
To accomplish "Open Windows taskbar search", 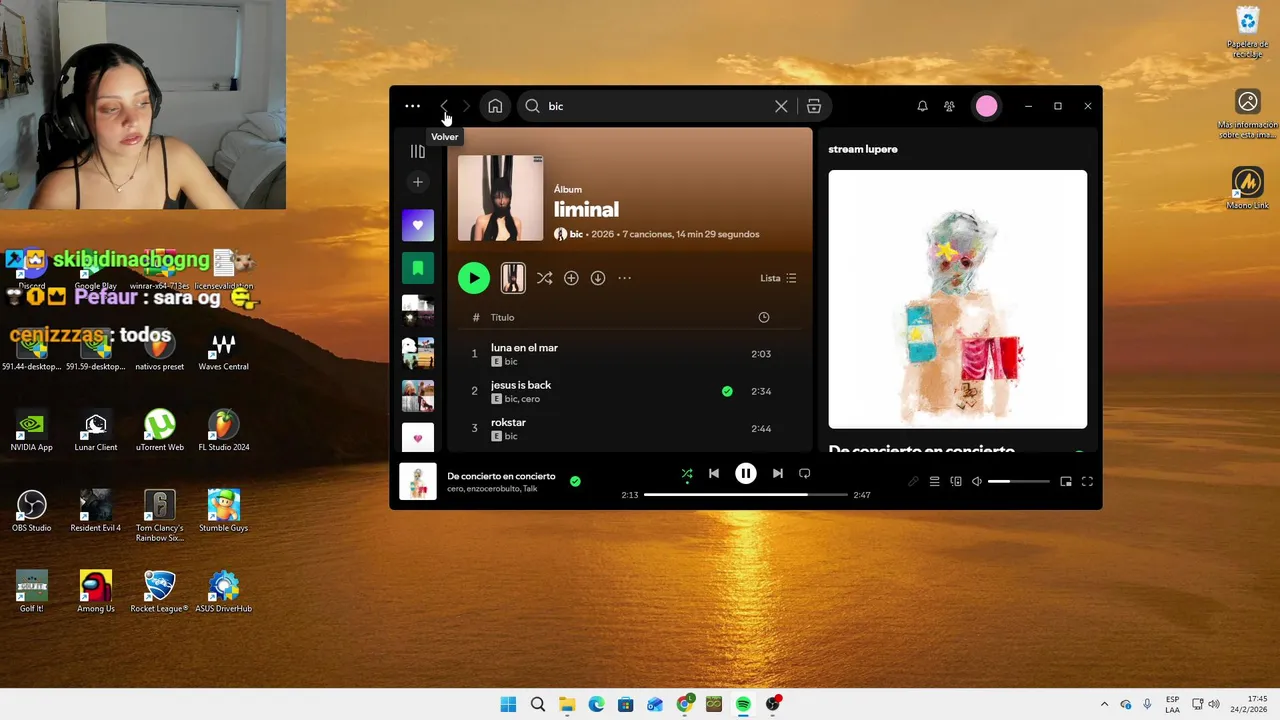I will pyautogui.click(x=538, y=704).
